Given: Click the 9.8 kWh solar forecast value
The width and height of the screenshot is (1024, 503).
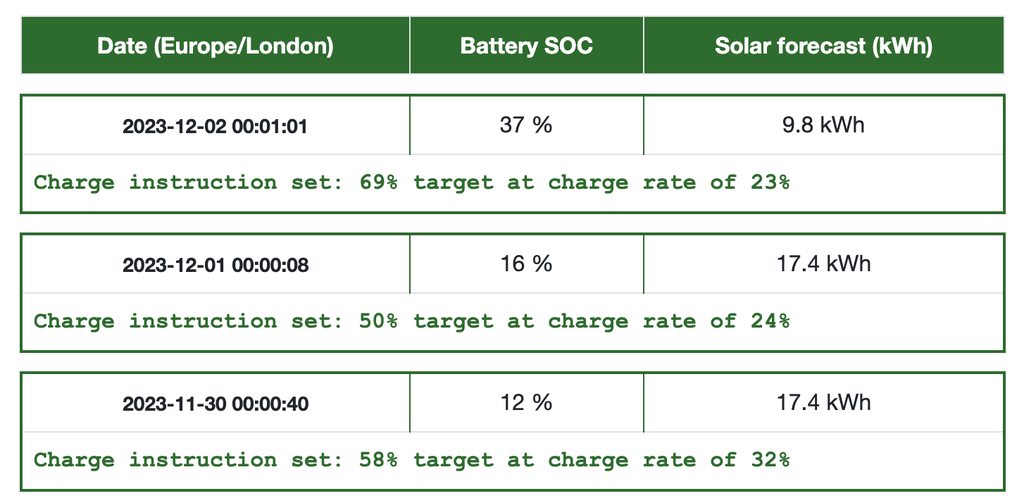Looking at the screenshot, I should pos(823,126).
